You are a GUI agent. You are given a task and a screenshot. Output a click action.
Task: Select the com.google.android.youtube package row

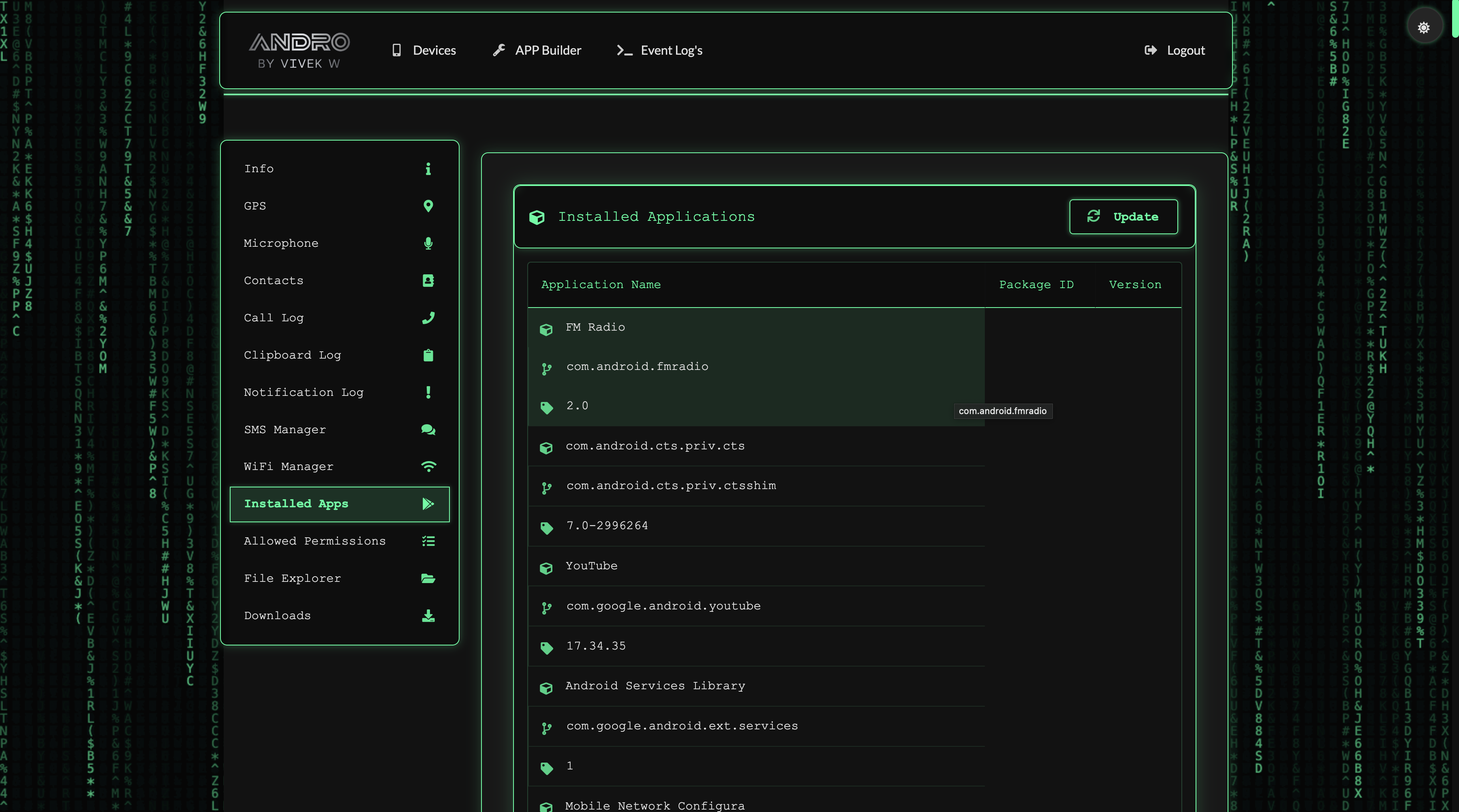663,606
